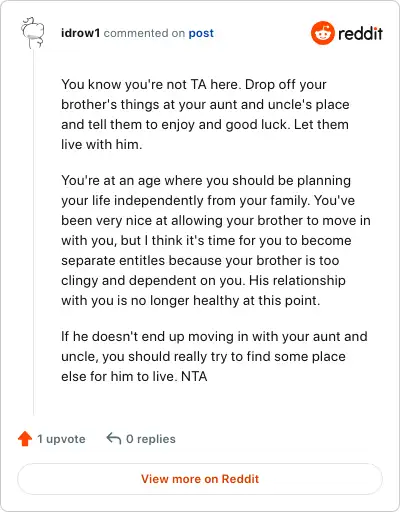400x512 pixels.
Task: Click the orange Reddit Snoo logo
Action: pyautogui.click(x=323, y=33)
